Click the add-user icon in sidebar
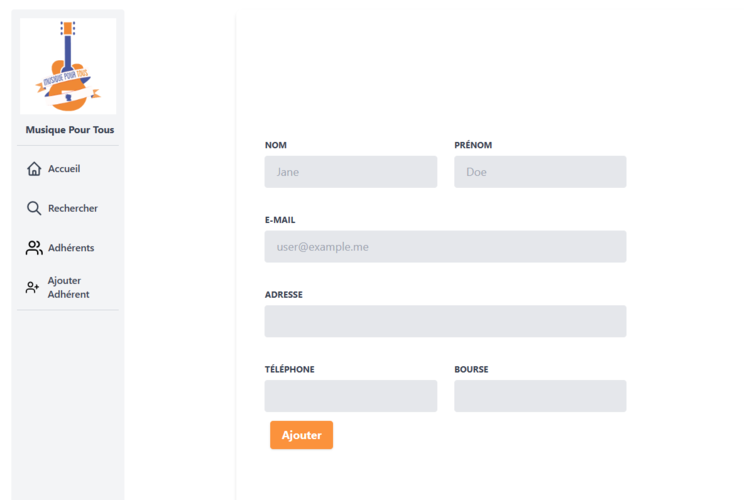Image resolution: width=744 pixels, height=500 pixels. click(x=33, y=287)
